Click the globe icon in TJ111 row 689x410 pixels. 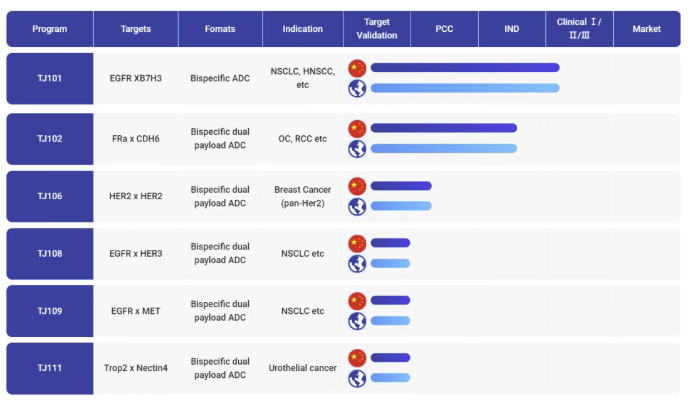(357, 378)
